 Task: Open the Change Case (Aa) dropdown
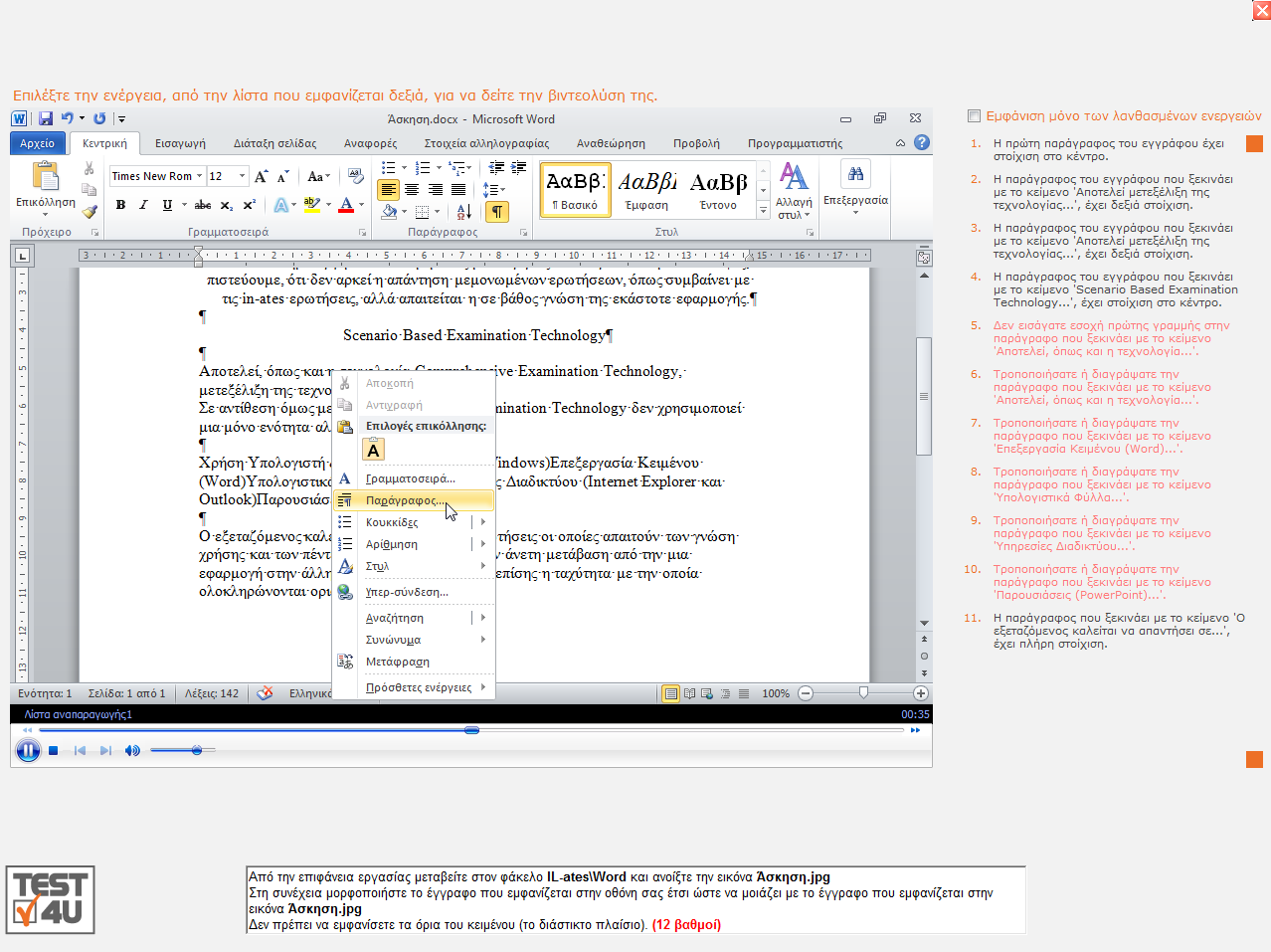click(318, 176)
